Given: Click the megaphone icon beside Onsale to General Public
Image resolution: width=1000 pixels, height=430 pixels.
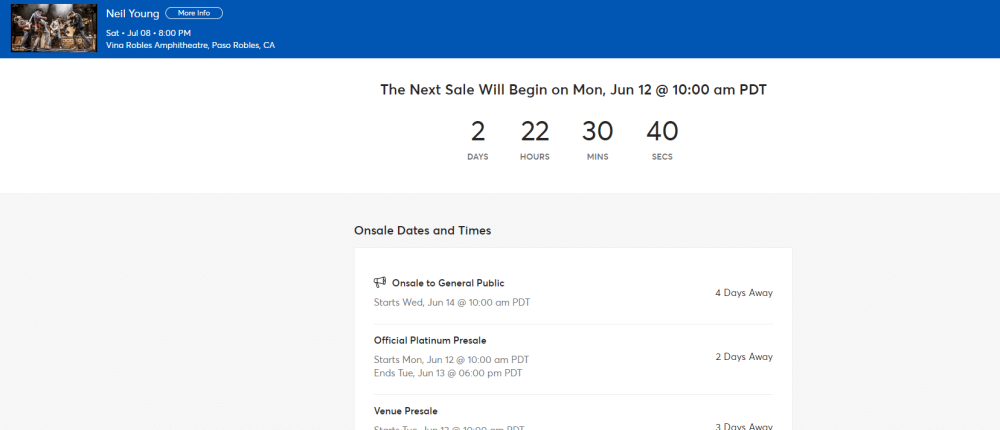Looking at the screenshot, I should [380, 283].
